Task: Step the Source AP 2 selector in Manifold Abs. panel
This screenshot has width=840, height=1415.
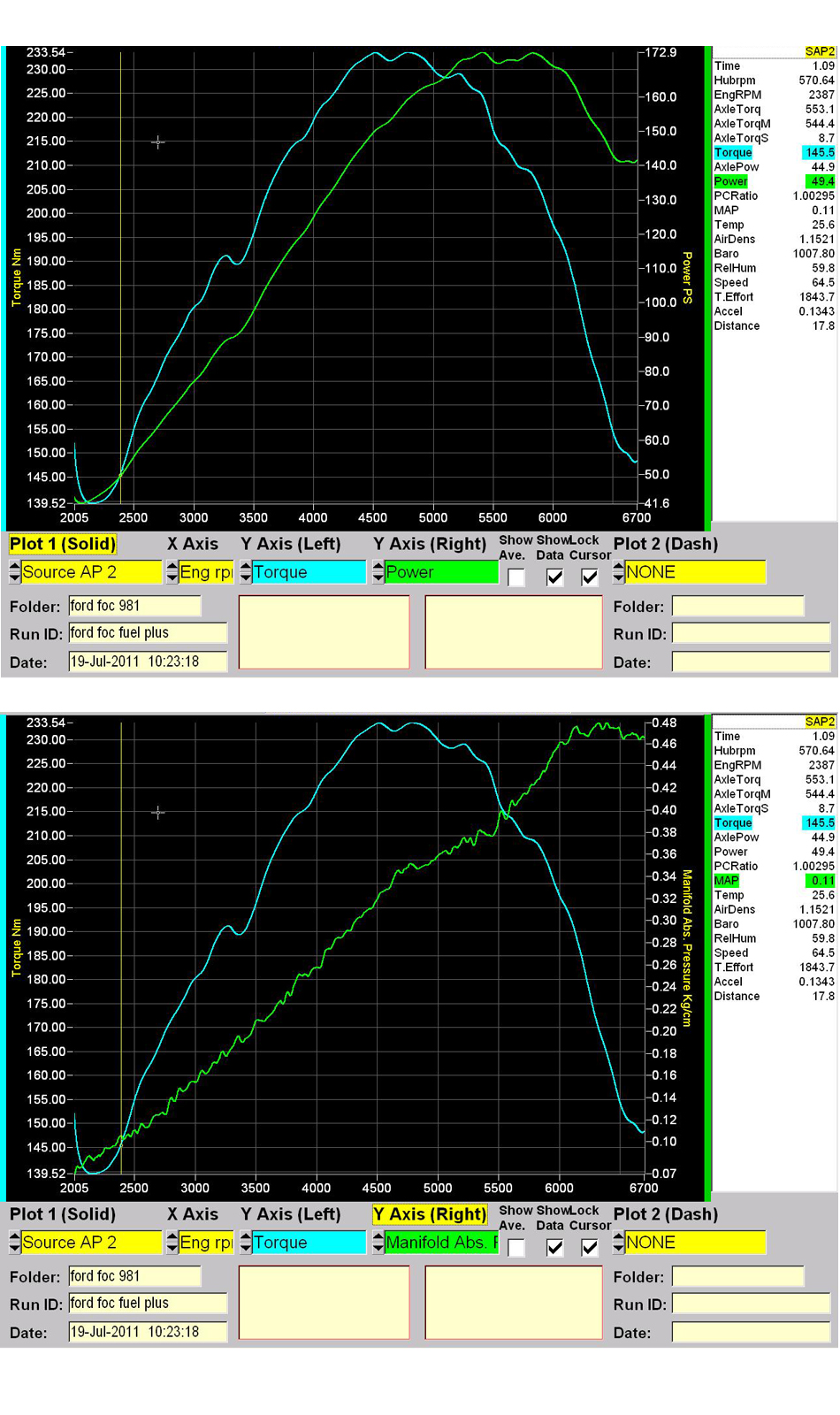Action: tap(14, 1243)
